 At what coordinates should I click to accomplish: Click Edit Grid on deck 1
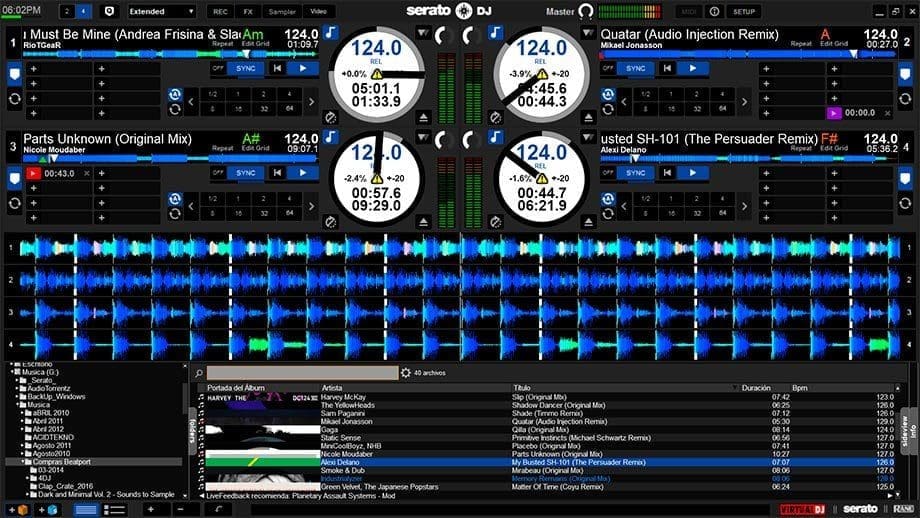255,43
